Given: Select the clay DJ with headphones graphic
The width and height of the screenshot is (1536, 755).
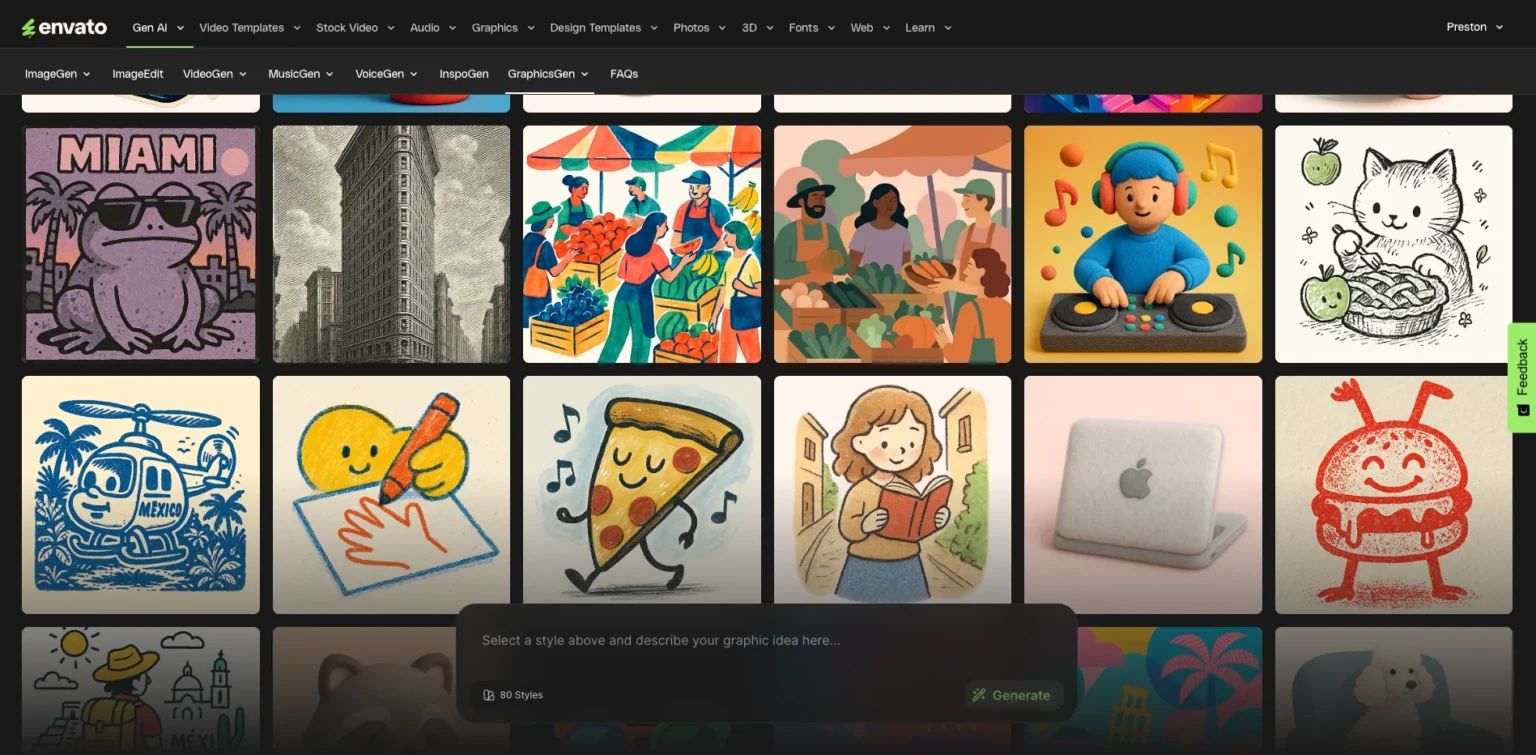Looking at the screenshot, I should tap(1143, 244).
